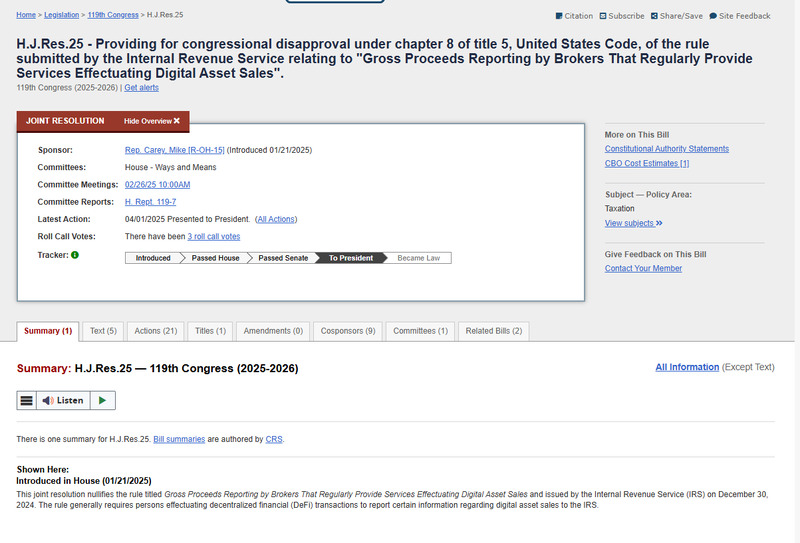Open the Listen menu hamburger icon
Screen dimensions: 800x543
[27, 400]
